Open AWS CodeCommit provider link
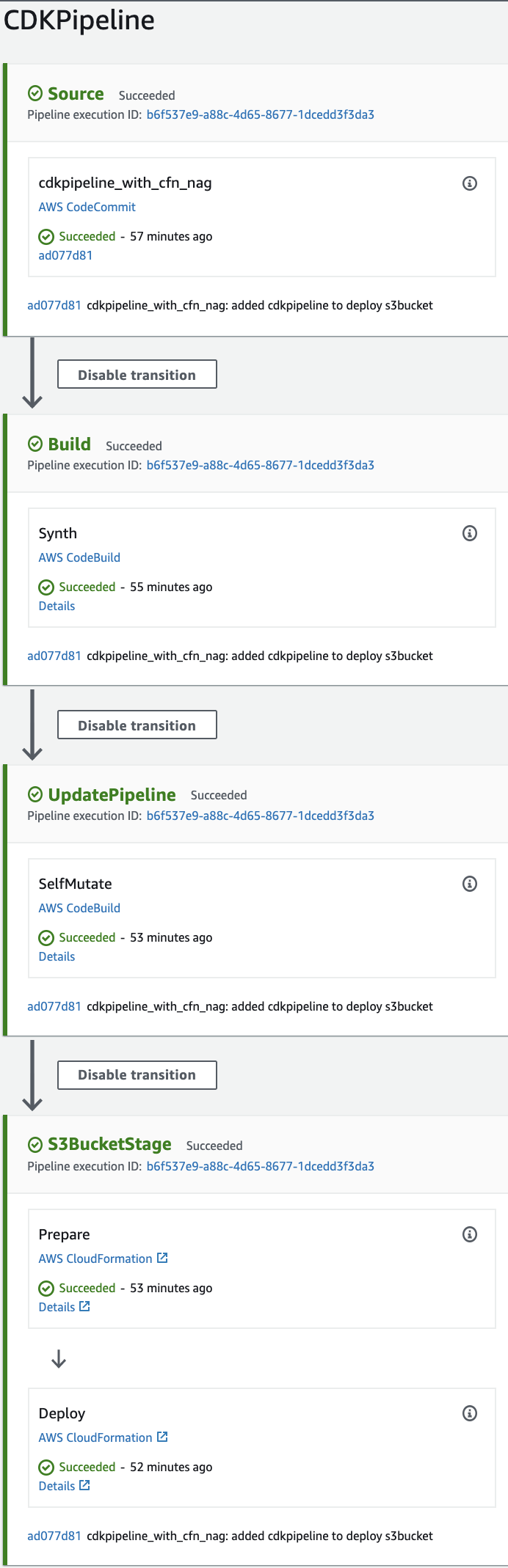 (87, 207)
